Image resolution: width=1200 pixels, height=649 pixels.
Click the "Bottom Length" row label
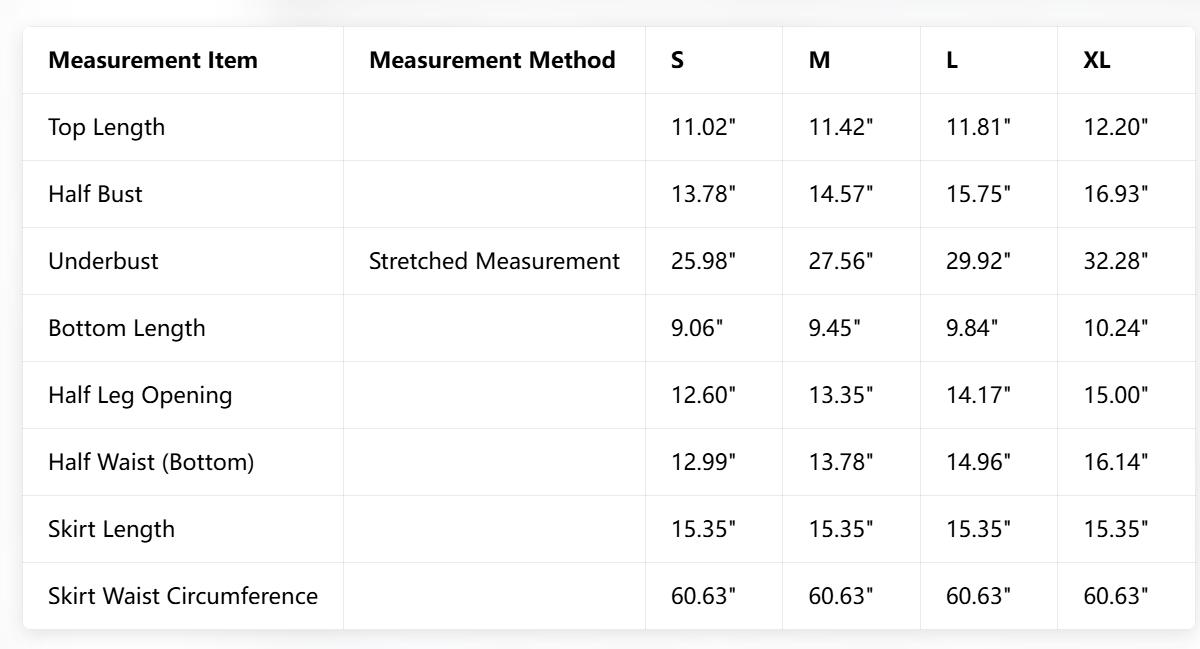[x=127, y=328]
